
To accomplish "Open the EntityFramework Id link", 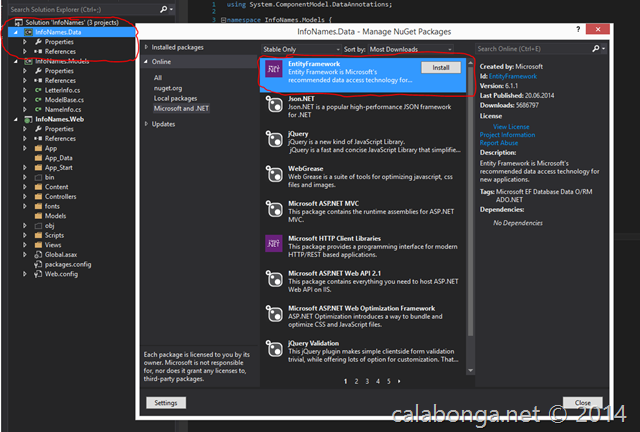I will point(513,76).
